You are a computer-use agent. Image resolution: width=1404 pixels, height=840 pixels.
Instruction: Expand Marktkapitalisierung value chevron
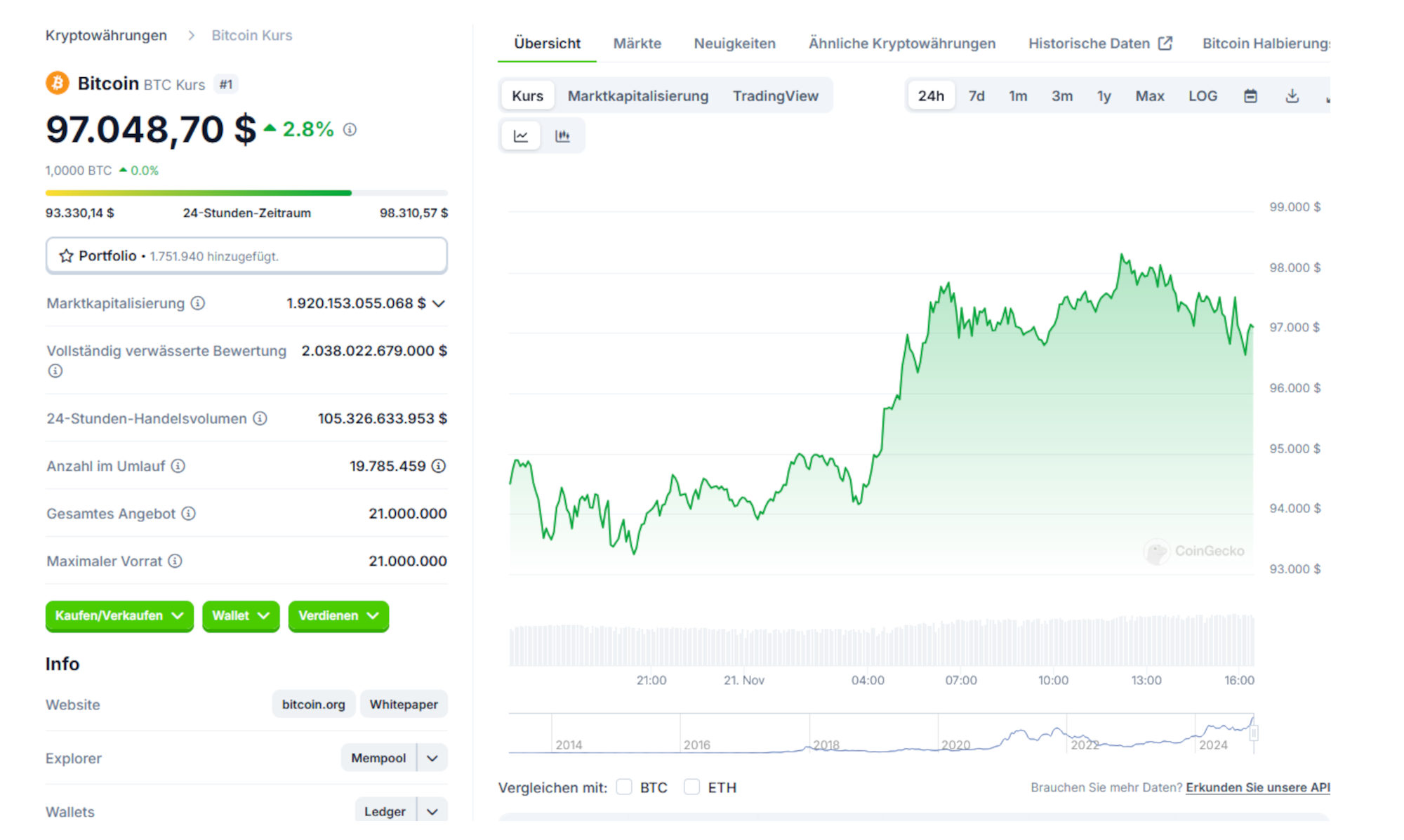[x=439, y=304]
